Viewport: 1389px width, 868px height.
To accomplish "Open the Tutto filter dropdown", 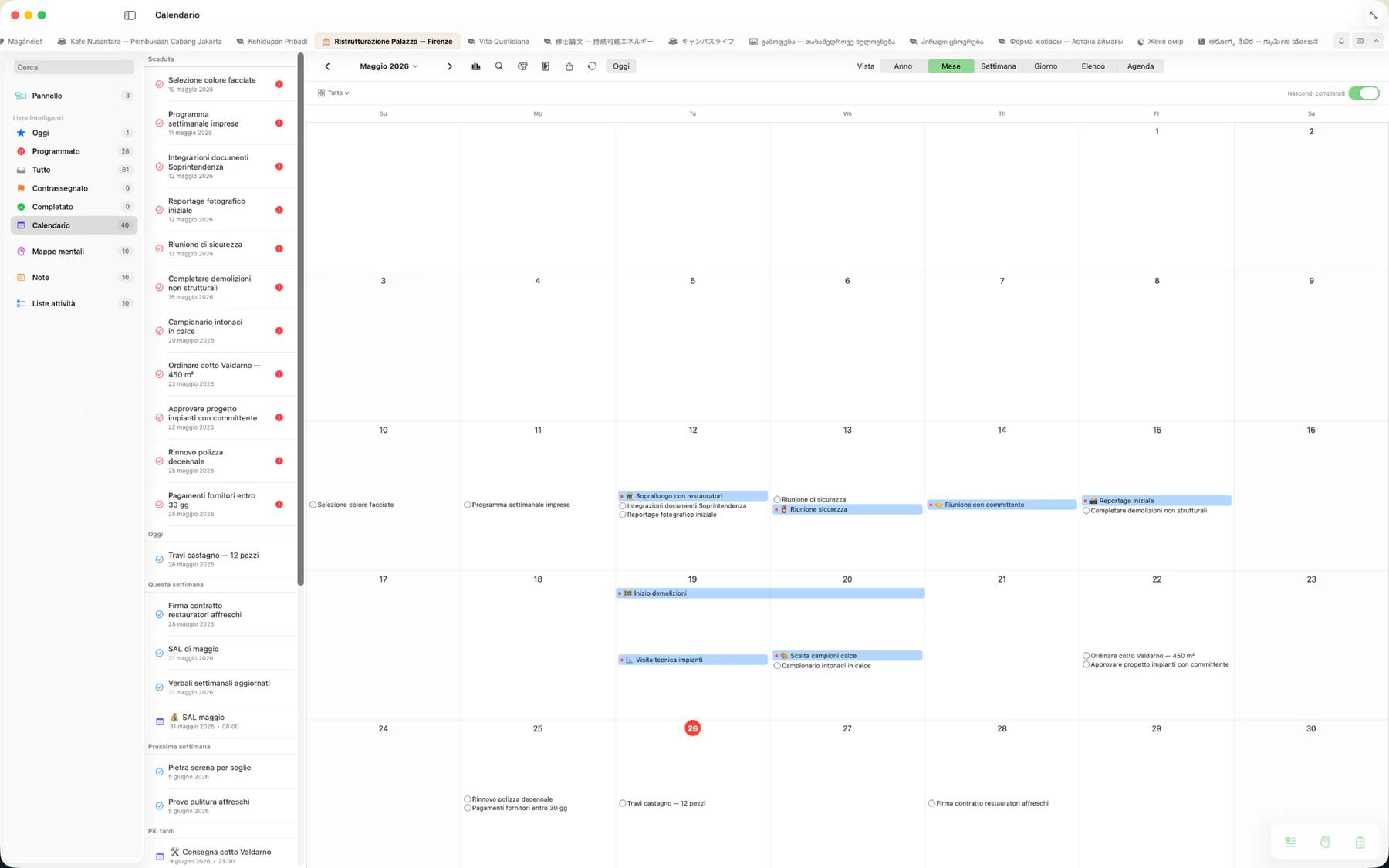I will [x=333, y=93].
